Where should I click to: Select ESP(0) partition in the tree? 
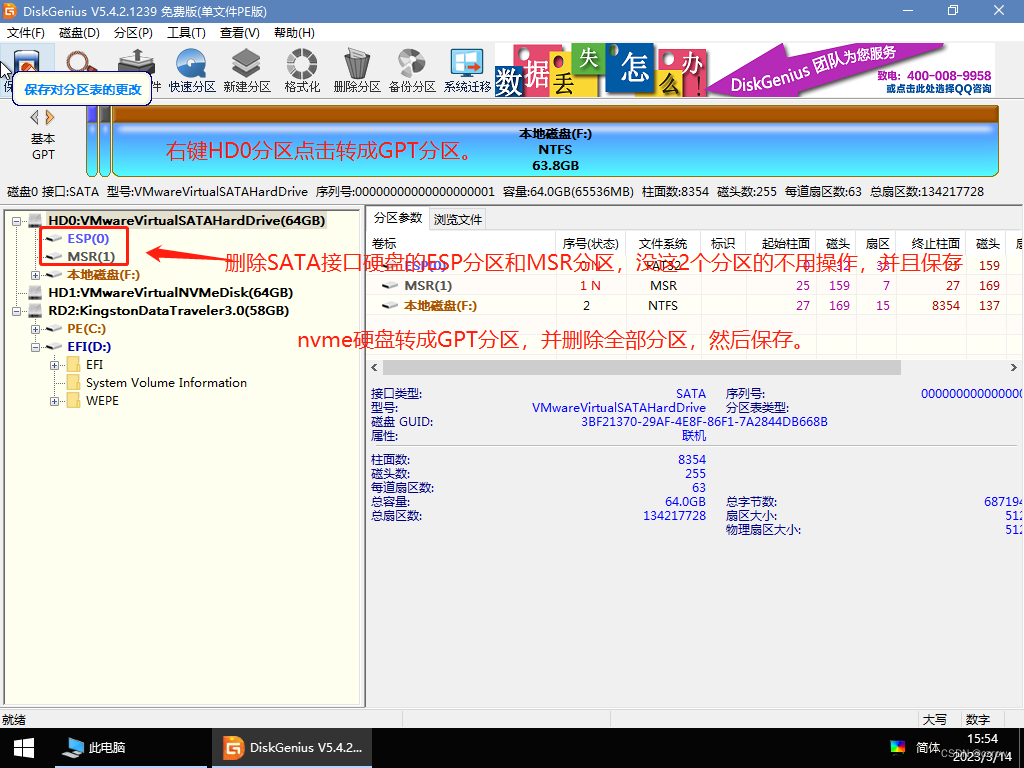(88, 239)
